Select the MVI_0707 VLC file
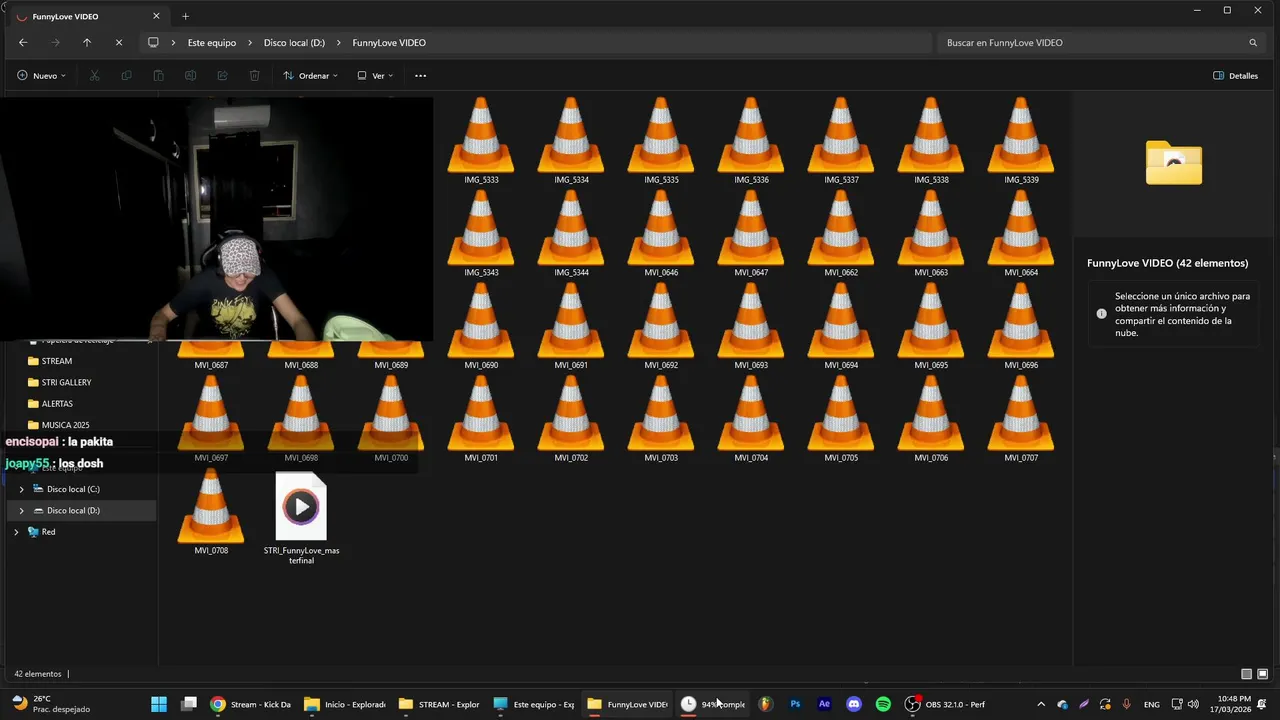The height and width of the screenshot is (720, 1280). (x=1021, y=418)
